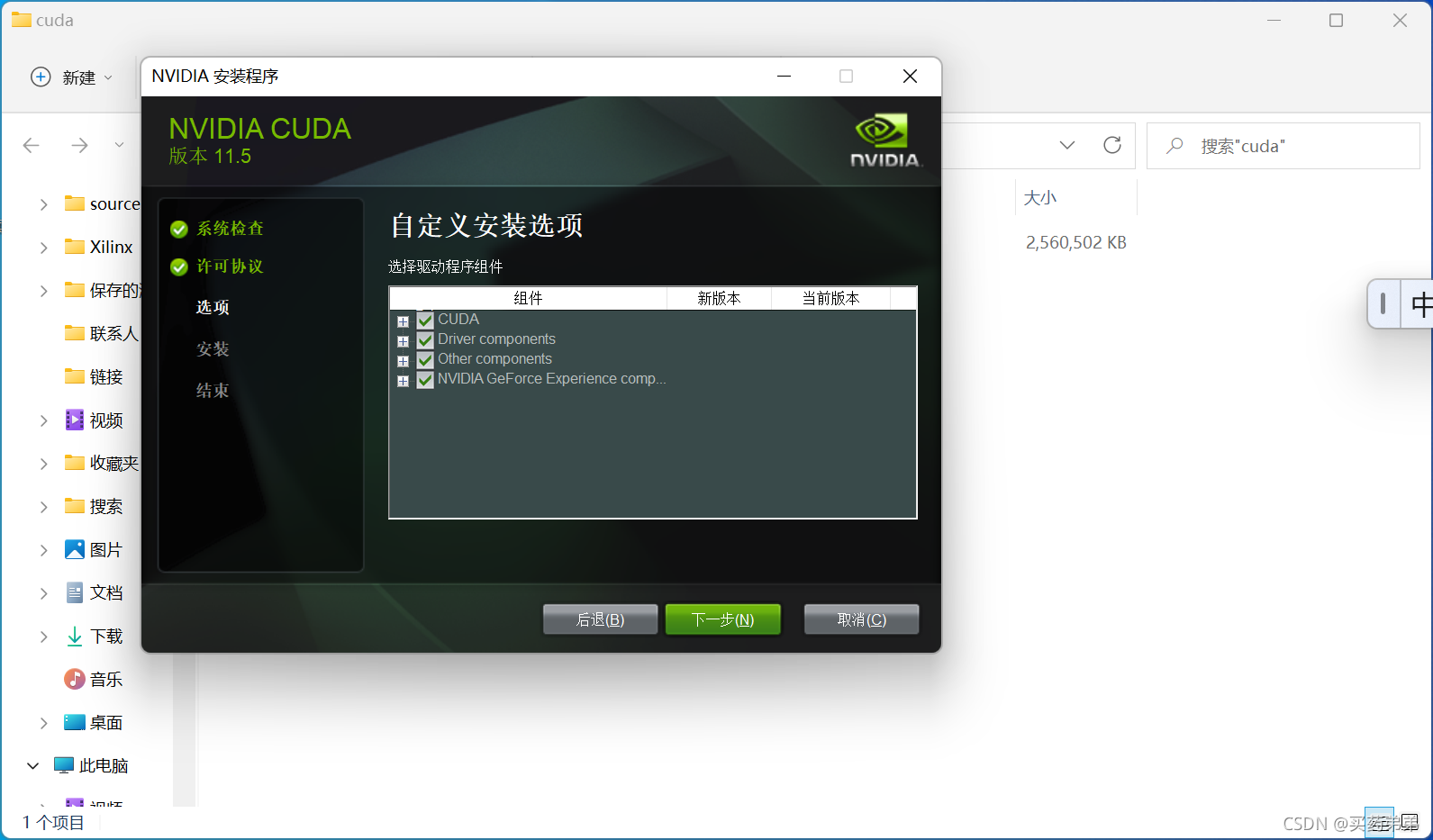Select the 许可协议 step in installer sidebar
The height and width of the screenshot is (840, 1433).
click(x=230, y=266)
